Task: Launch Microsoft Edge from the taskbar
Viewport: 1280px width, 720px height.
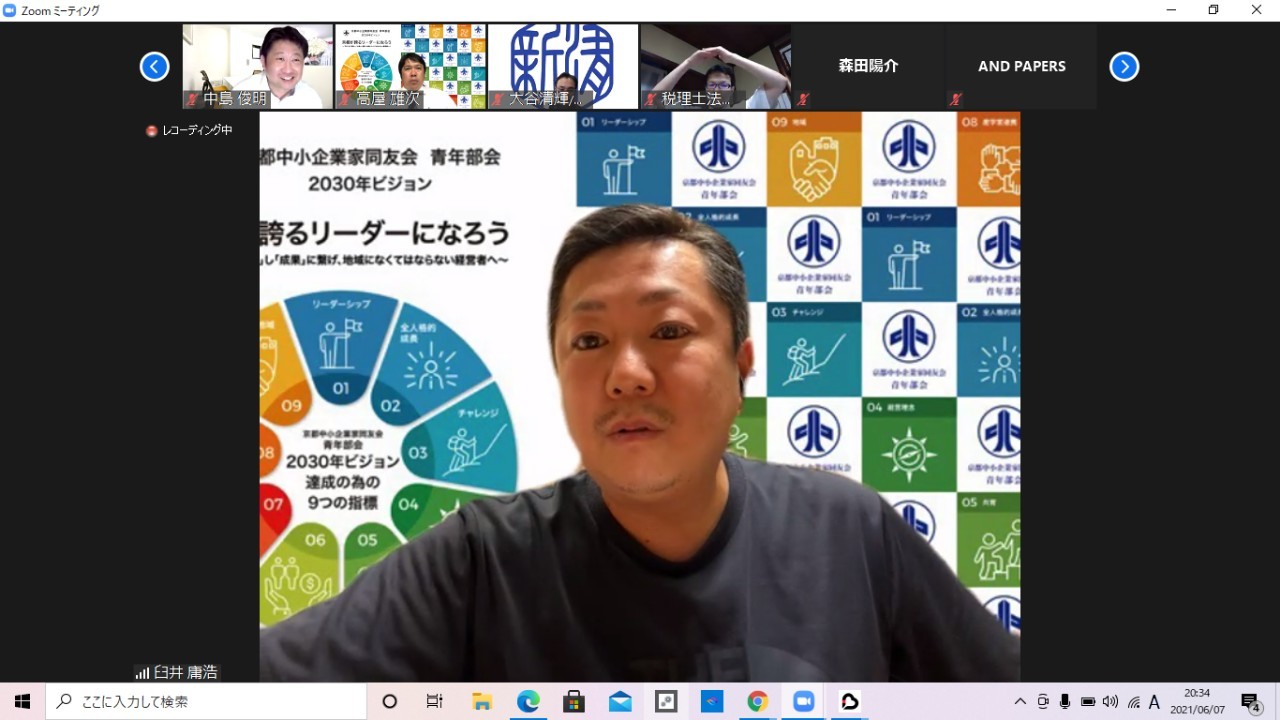Action: pyautogui.click(x=528, y=701)
